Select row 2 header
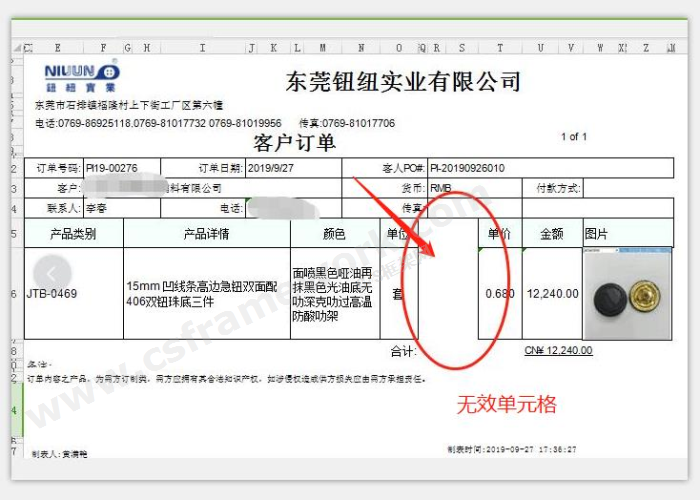The image size is (700, 500). coord(14,168)
